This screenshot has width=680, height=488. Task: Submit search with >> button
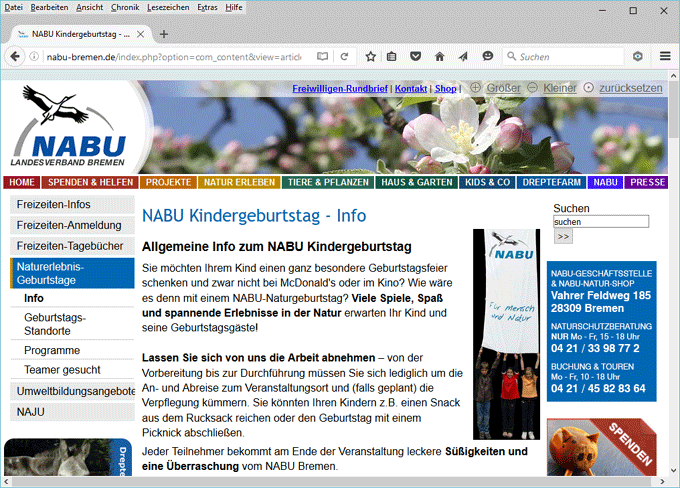coord(563,237)
